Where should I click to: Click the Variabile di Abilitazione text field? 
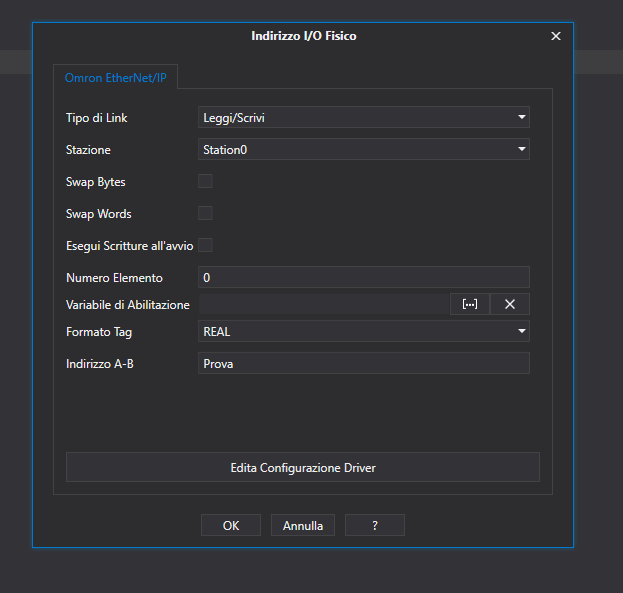(x=324, y=304)
